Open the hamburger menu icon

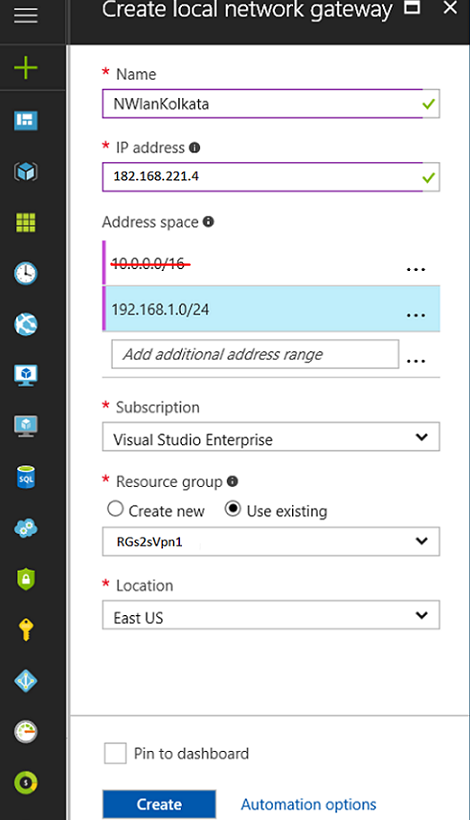coord(26,15)
